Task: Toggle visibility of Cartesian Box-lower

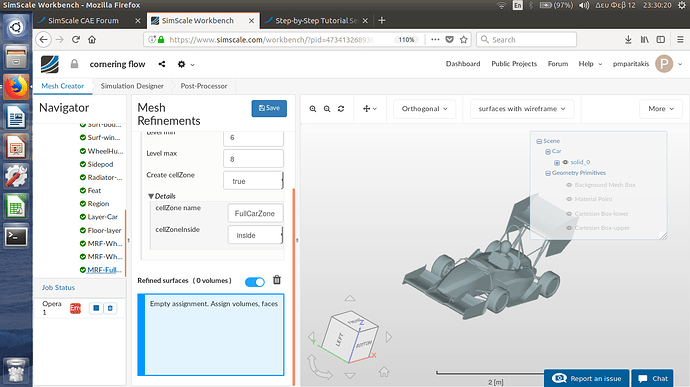Action: tap(569, 214)
